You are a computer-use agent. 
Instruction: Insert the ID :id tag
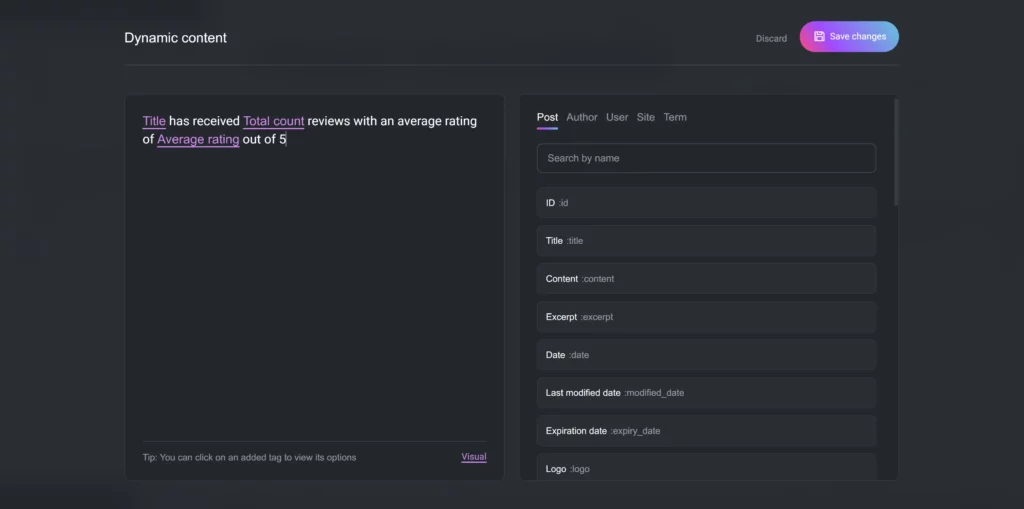[706, 203]
